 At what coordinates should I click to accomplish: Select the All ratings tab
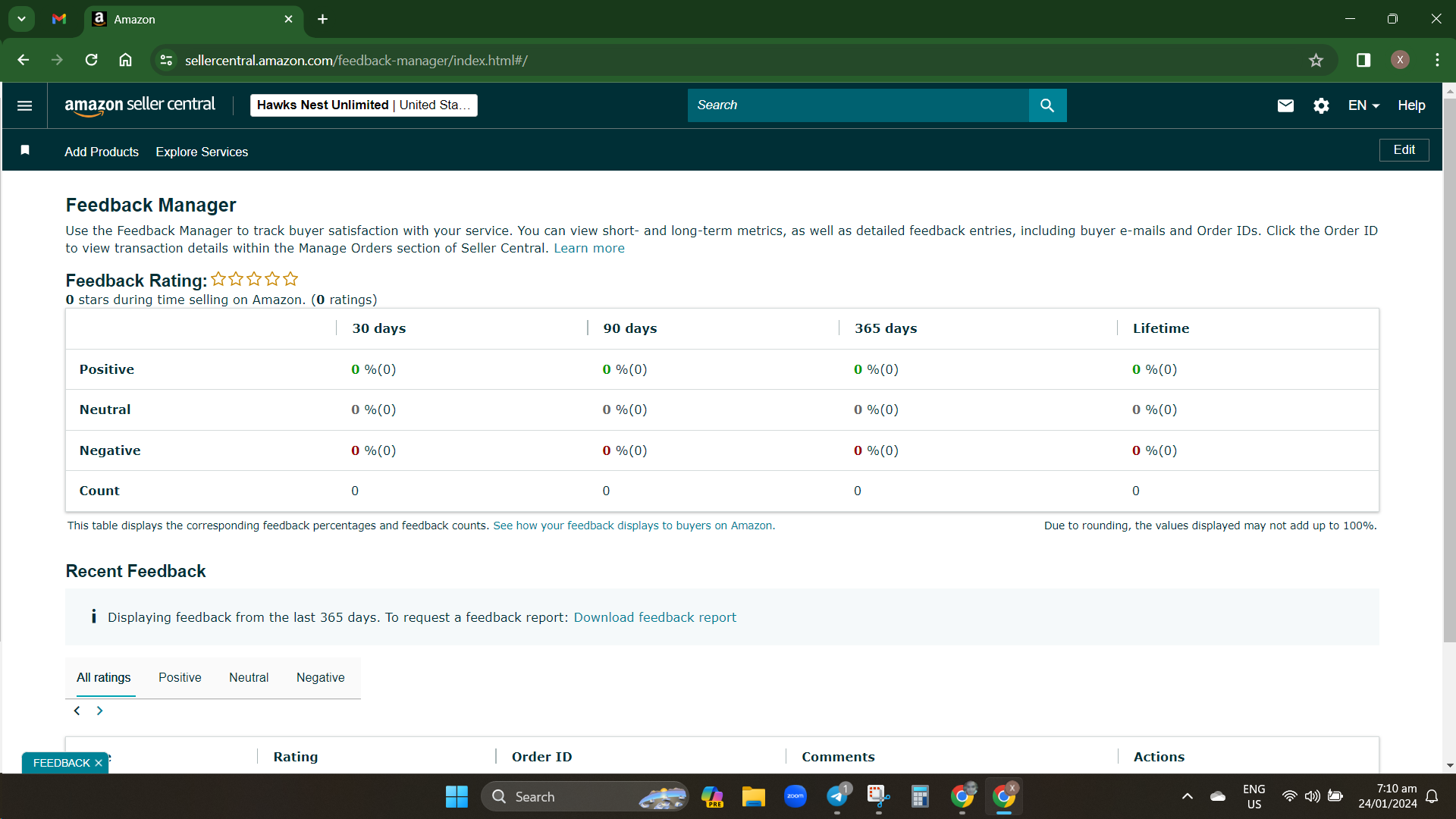104,678
